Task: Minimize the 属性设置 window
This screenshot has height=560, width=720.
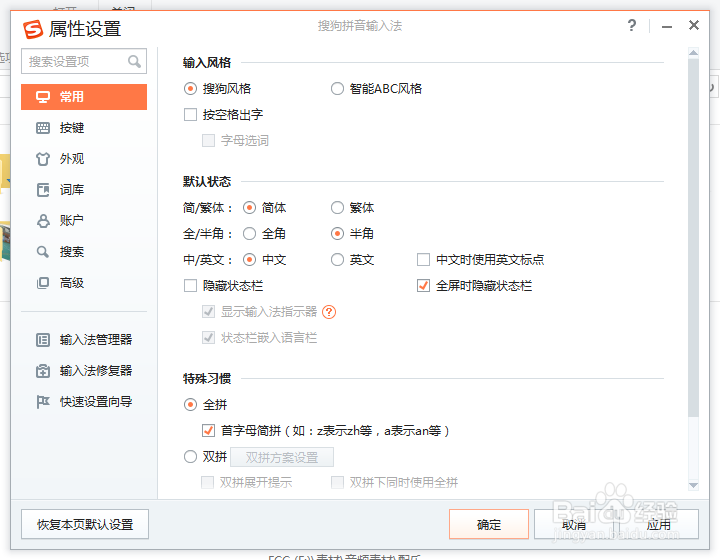Action: [x=667, y=27]
